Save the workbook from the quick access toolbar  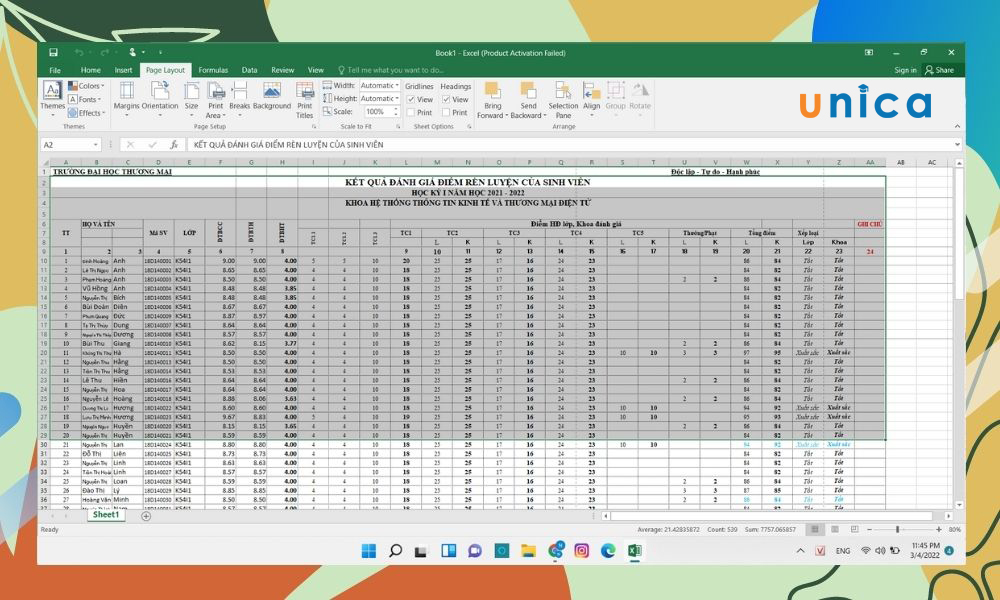tap(54, 52)
